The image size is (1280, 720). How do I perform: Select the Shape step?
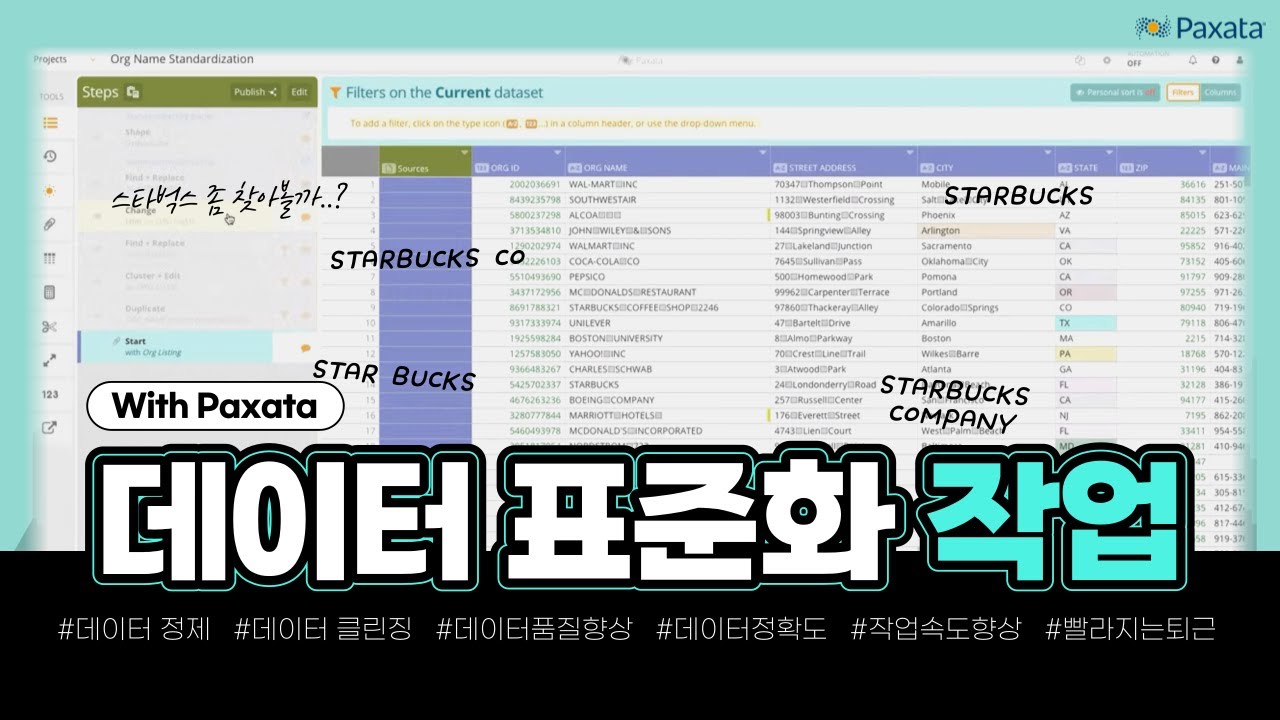coord(197,136)
